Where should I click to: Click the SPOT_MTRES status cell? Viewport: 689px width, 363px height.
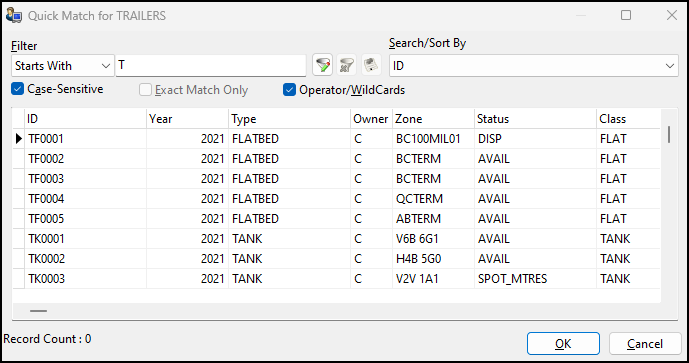click(536, 279)
